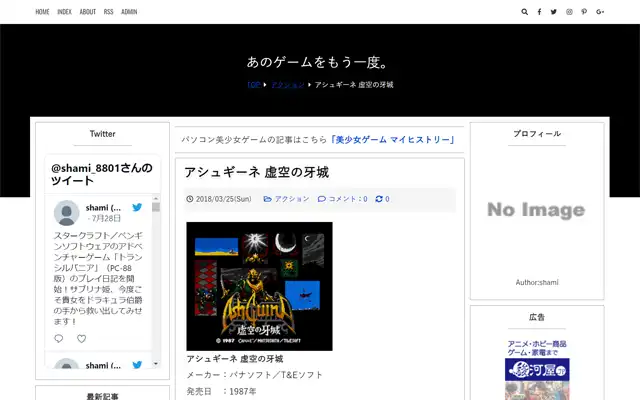This screenshot has height=400, width=640.
Task: Open the search icon in header
Action: pos(524,12)
